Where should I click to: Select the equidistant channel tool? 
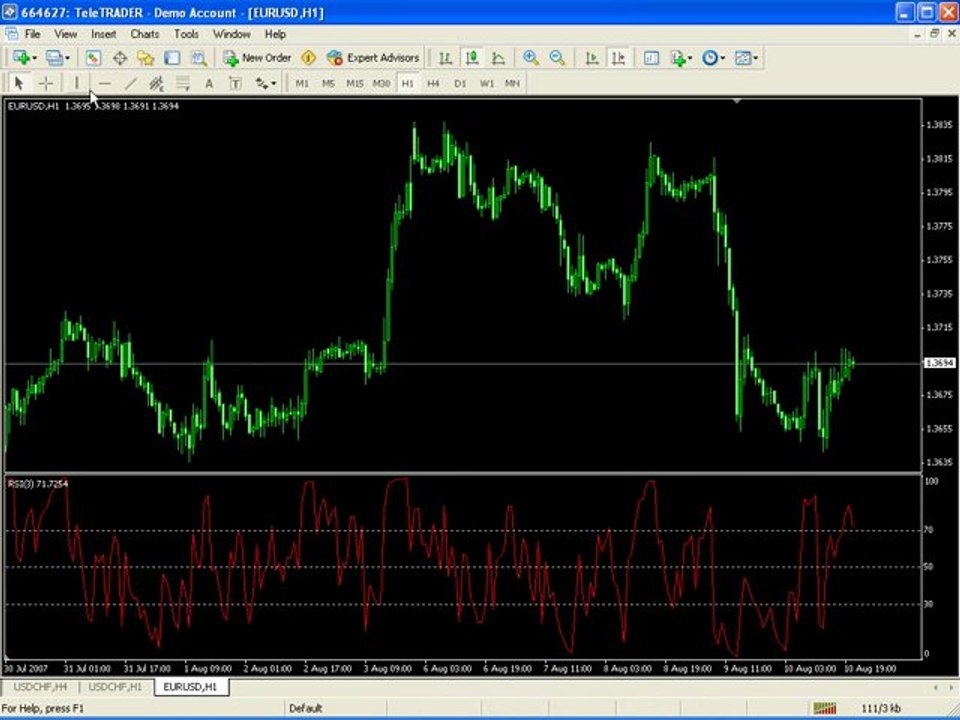157,83
